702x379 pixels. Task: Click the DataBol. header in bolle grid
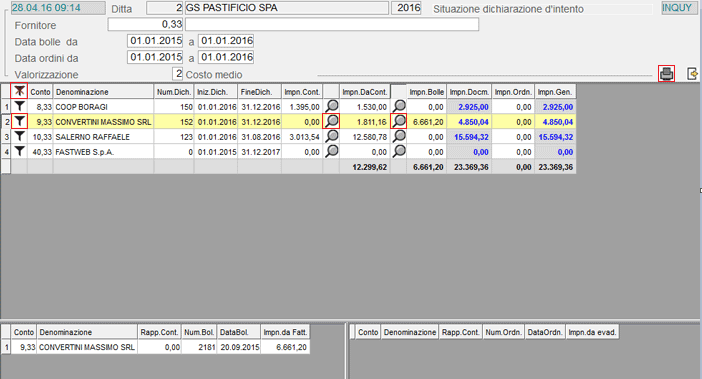(x=239, y=332)
